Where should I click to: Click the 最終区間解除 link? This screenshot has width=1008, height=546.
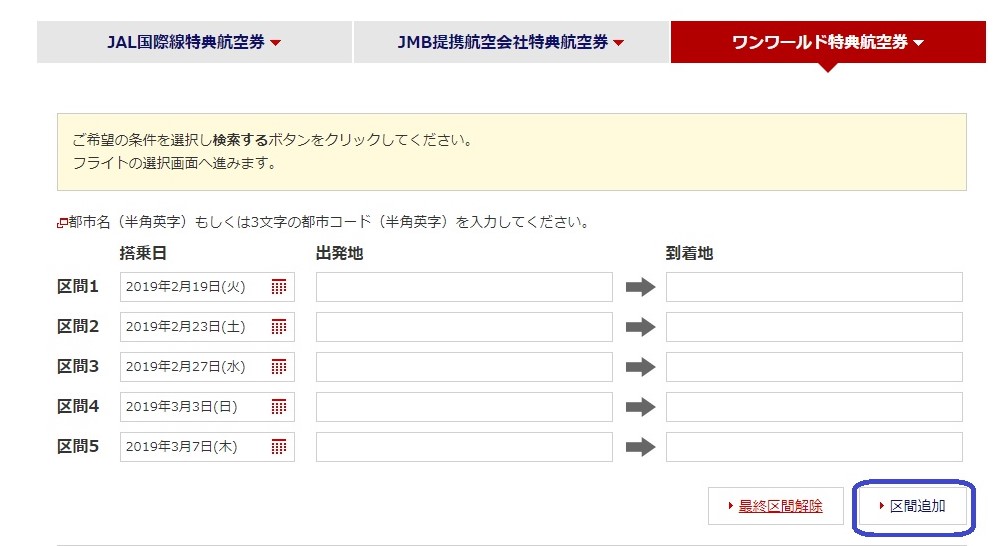pyautogui.click(x=780, y=506)
